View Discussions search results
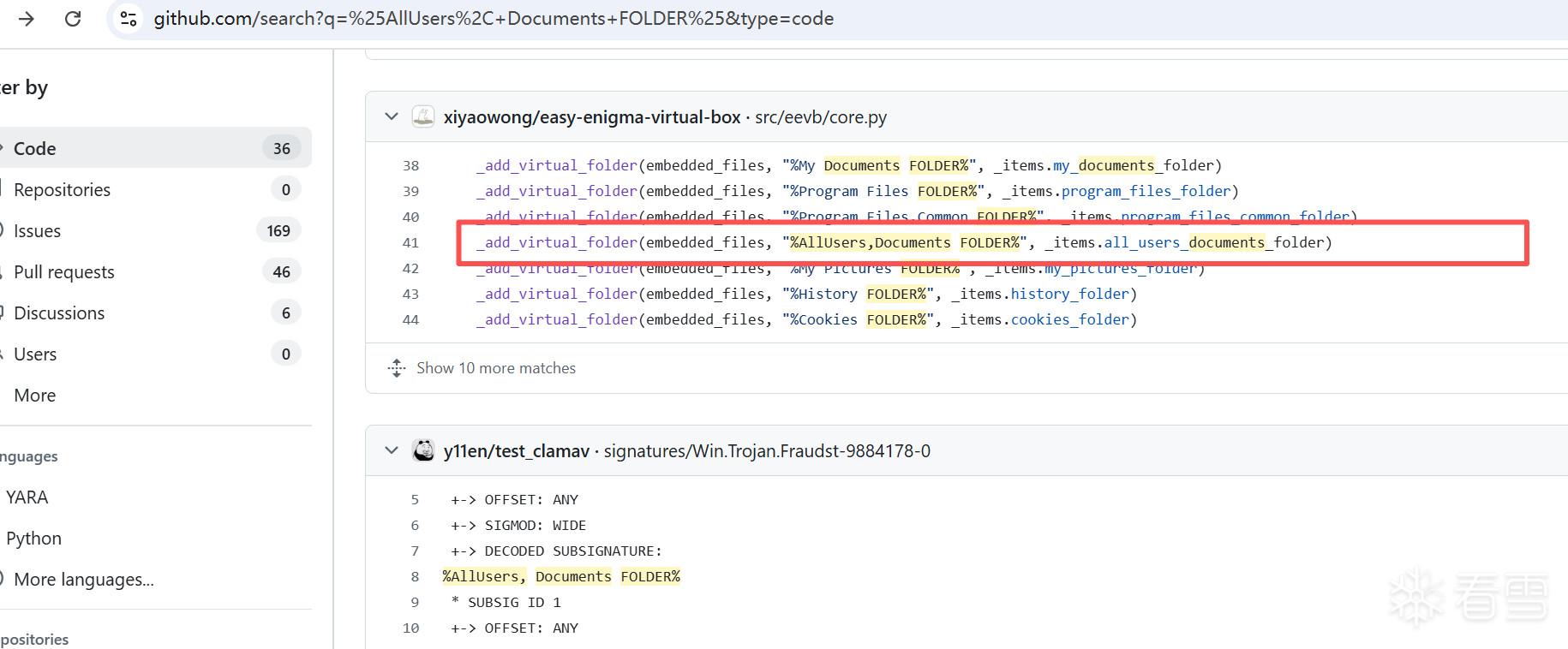1568x649 pixels. click(156, 313)
